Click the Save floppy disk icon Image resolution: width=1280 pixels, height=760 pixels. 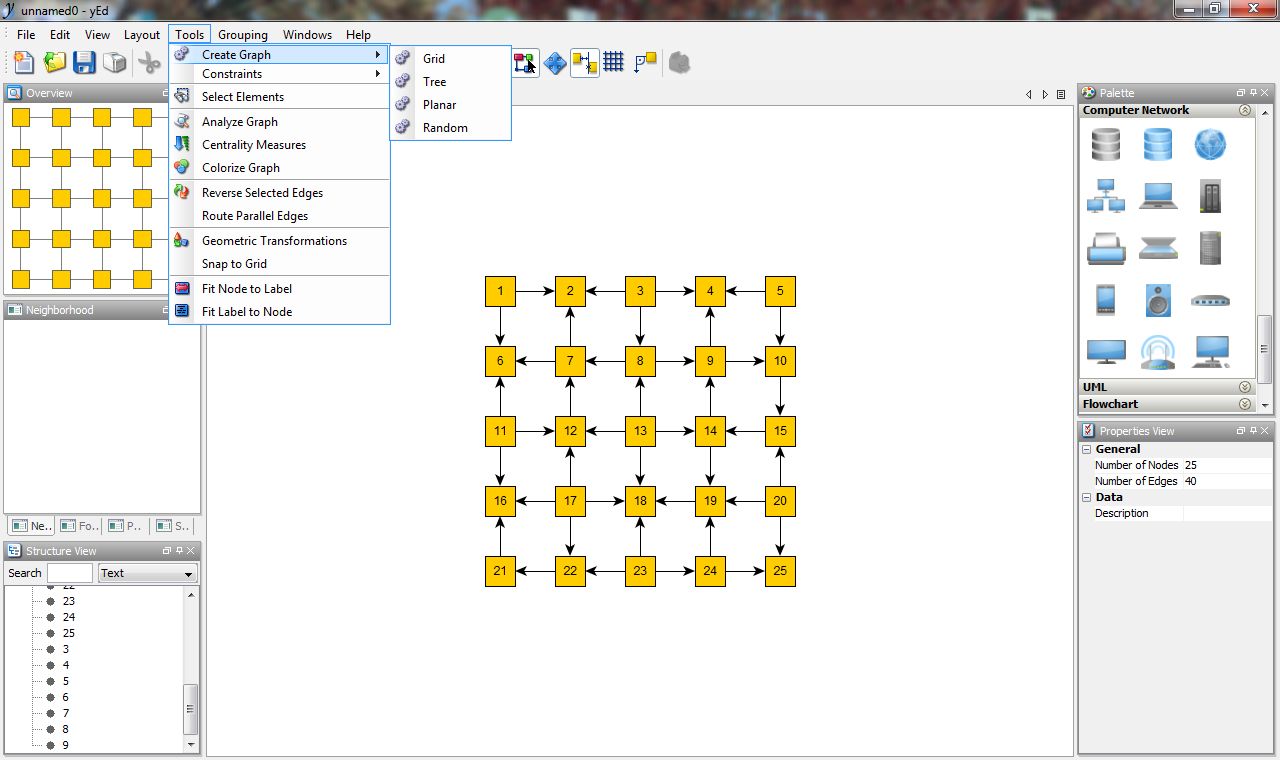click(x=84, y=62)
